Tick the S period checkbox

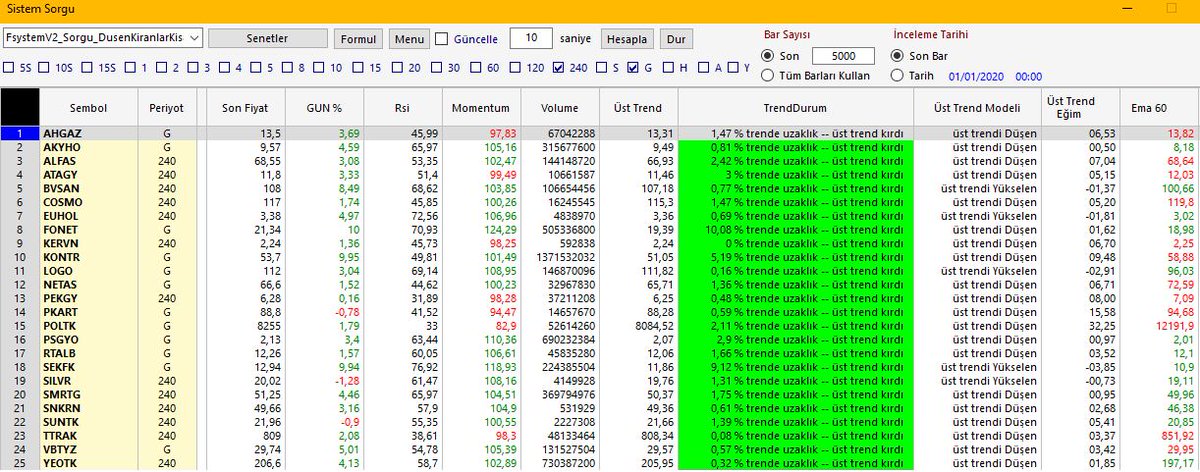(x=603, y=68)
